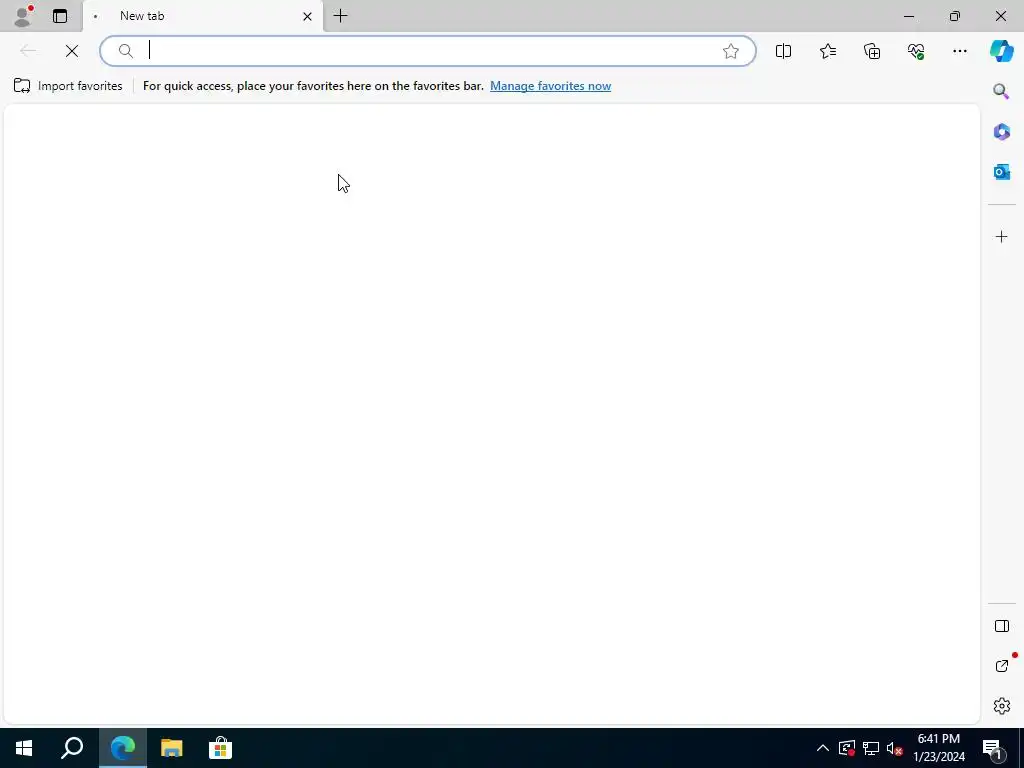This screenshot has height=768, width=1024.
Task: Open the Collections panel
Action: point(872,51)
